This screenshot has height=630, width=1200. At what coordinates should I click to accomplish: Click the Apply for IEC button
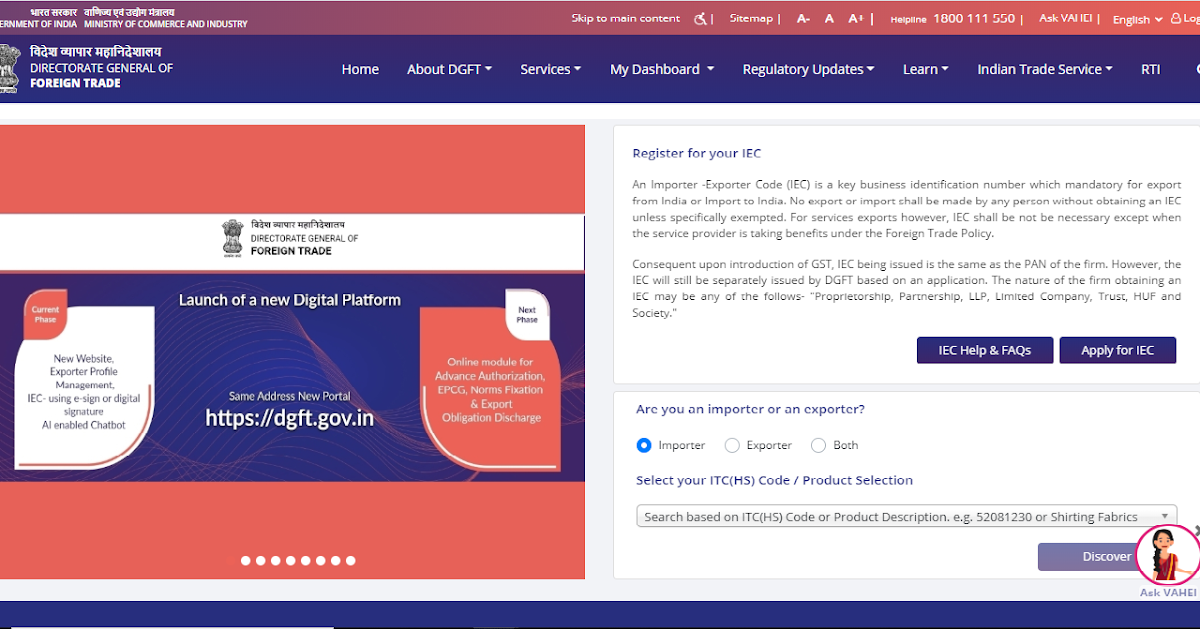click(x=1117, y=350)
